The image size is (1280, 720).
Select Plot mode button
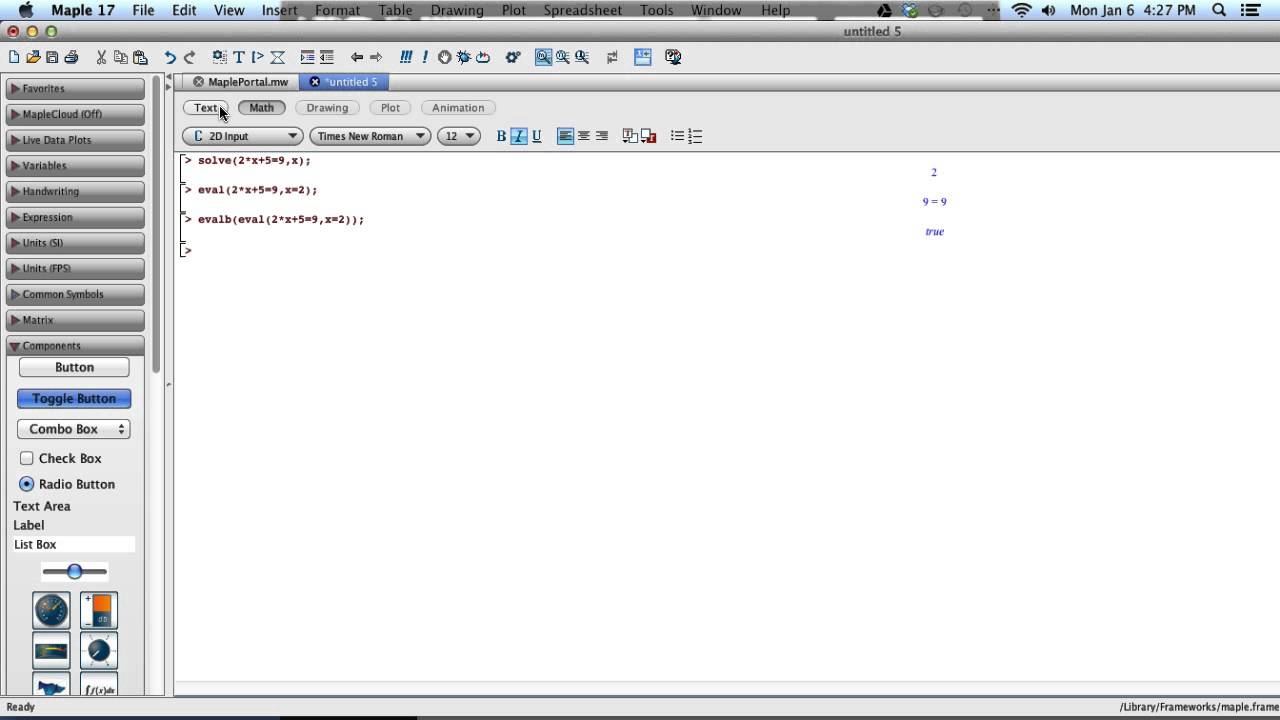coord(390,108)
